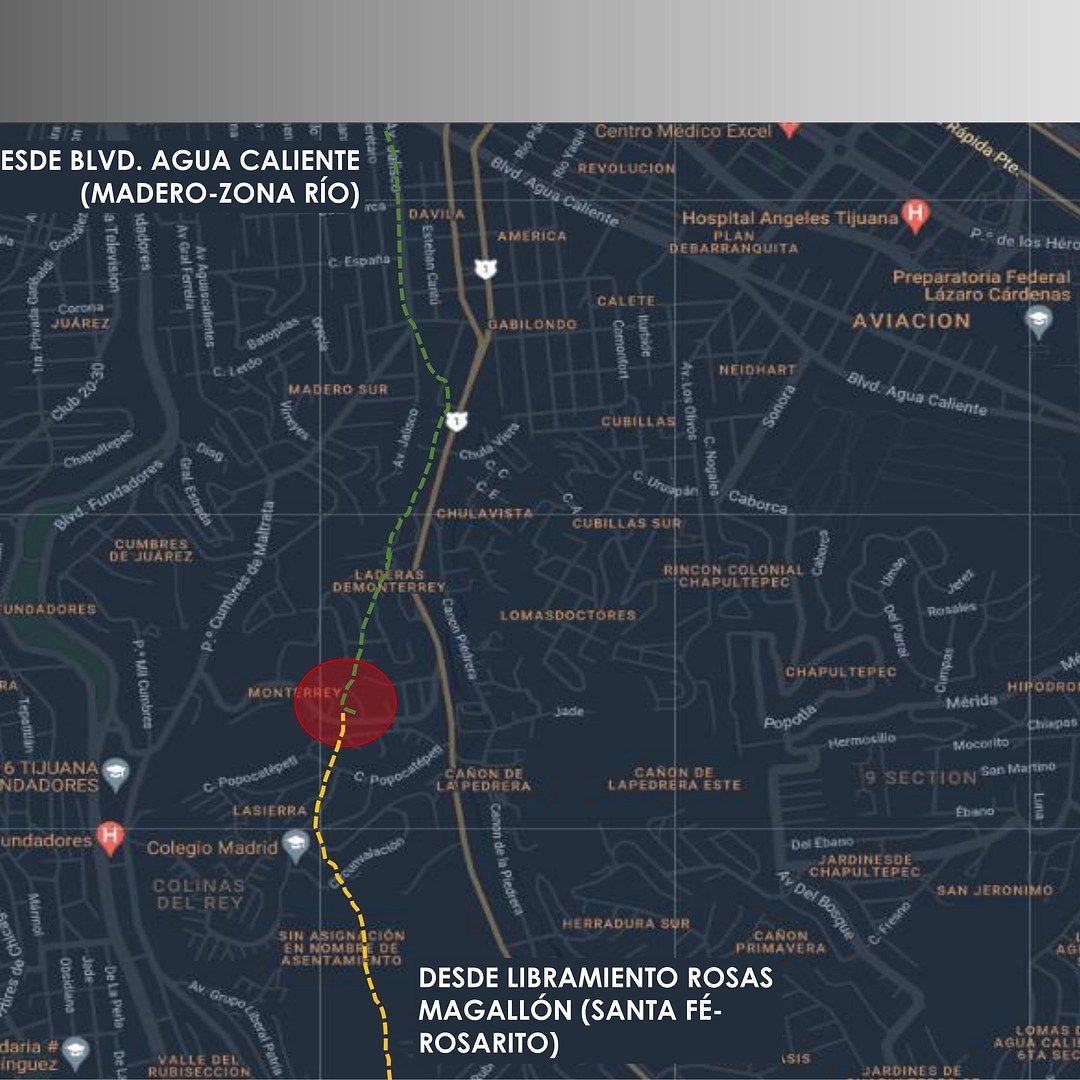Click the LOMASDOCTORES area label
This screenshot has width=1080, height=1080.
[568, 615]
